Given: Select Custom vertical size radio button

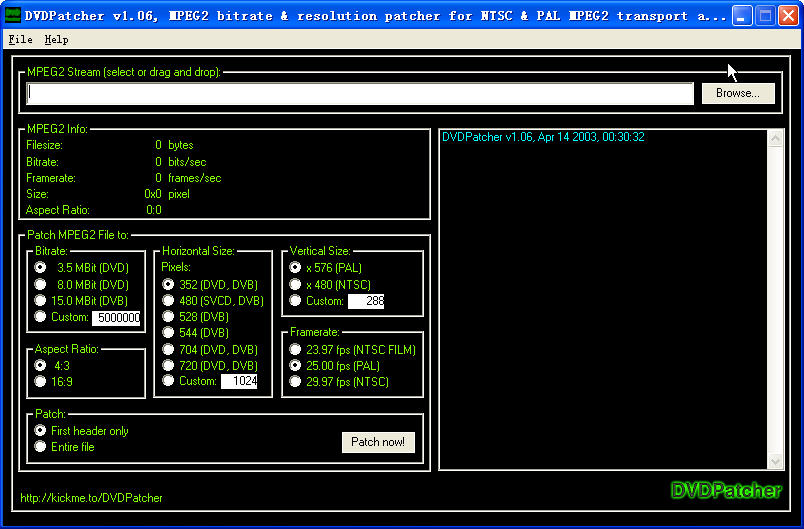Looking at the screenshot, I should pos(295,300).
